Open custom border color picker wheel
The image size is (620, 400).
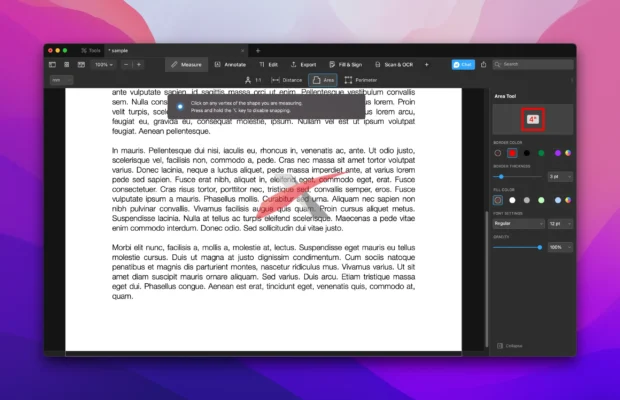tap(568, 153)
